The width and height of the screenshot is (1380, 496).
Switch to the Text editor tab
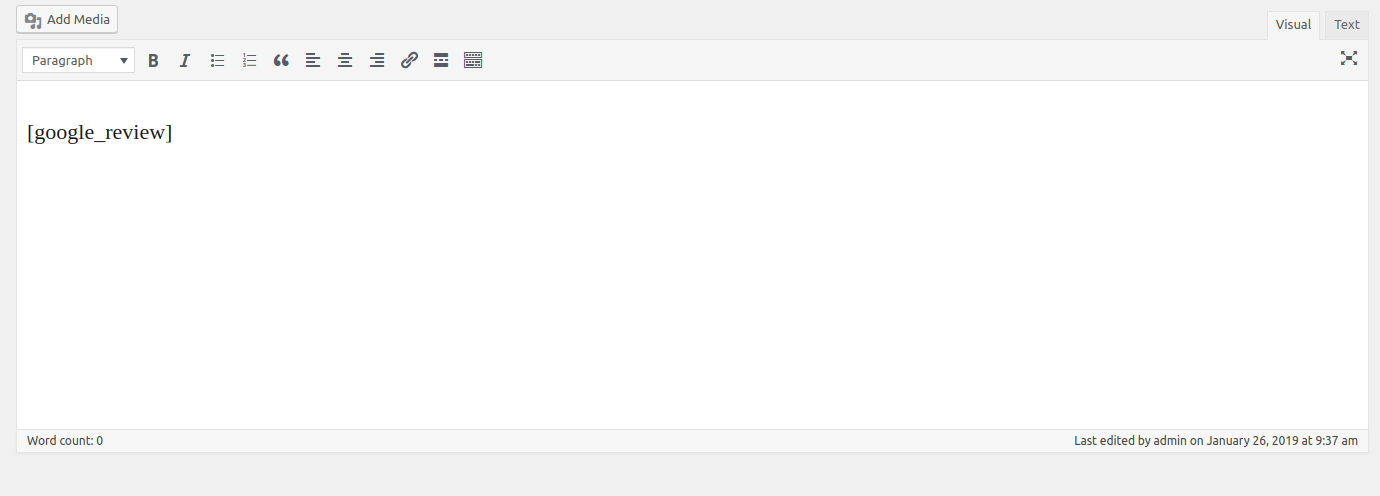click(x=1347, y=25)
